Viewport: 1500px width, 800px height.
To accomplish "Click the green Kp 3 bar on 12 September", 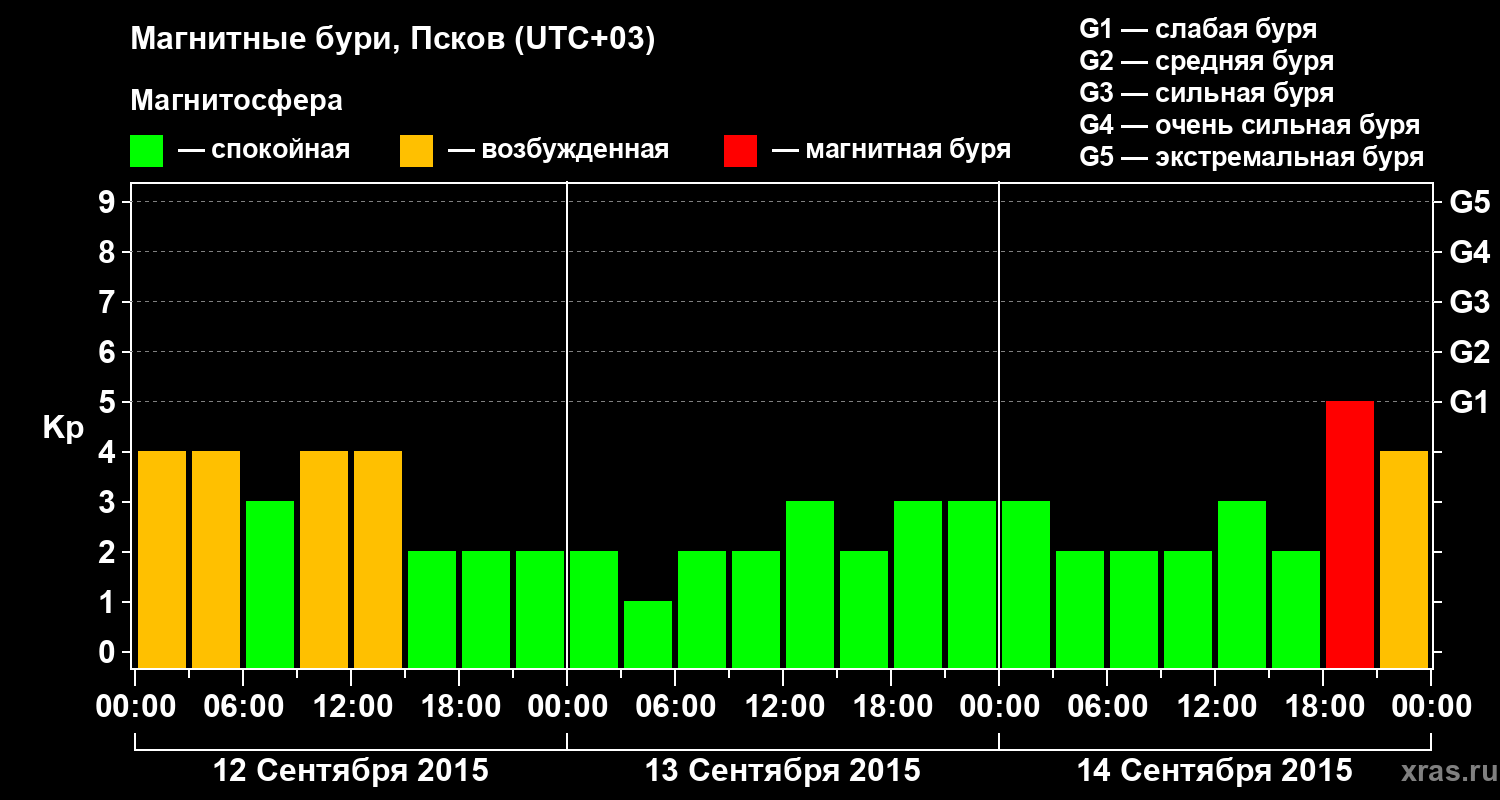I will point(270,585).
